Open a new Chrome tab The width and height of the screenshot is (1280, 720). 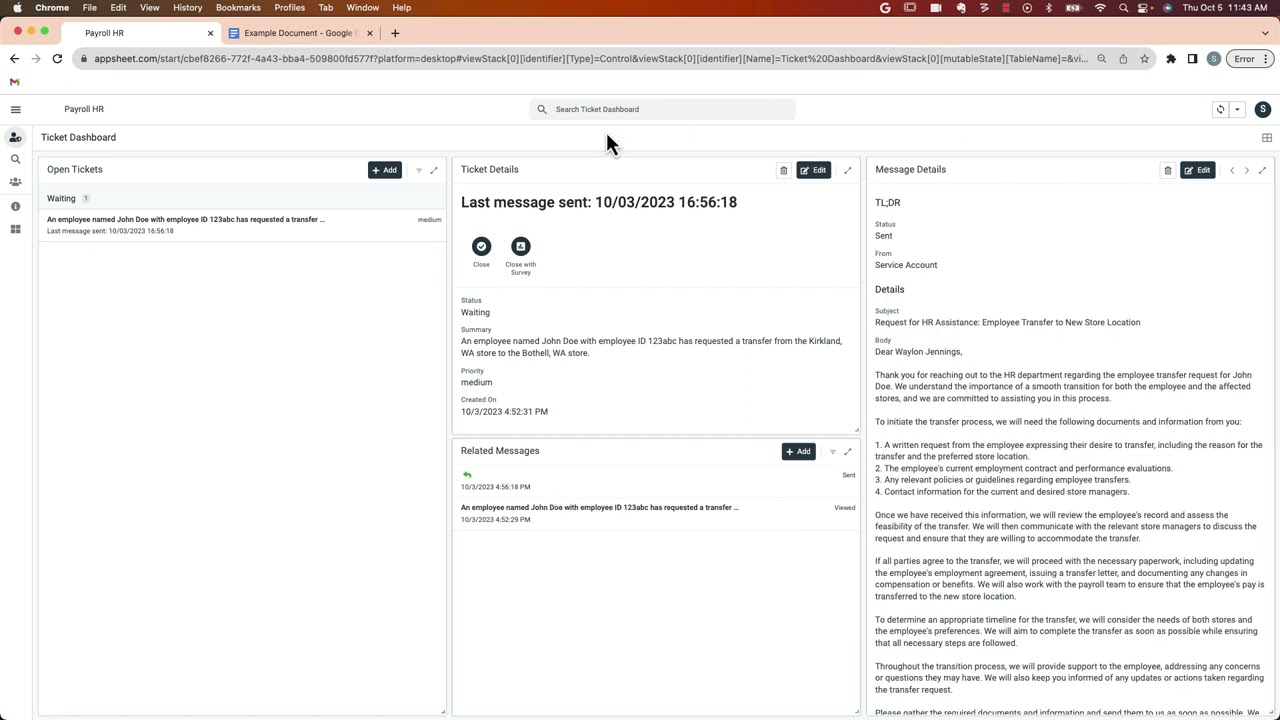pos(395,33)
